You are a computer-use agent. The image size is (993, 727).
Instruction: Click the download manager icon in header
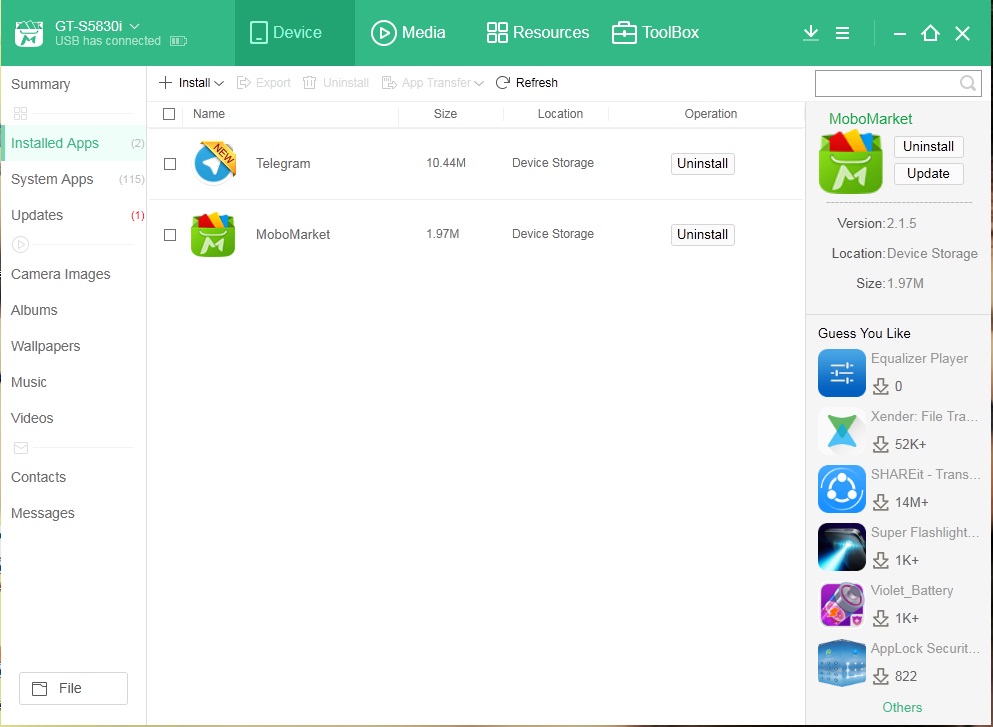pyautogui.click(x=811, y=33)
